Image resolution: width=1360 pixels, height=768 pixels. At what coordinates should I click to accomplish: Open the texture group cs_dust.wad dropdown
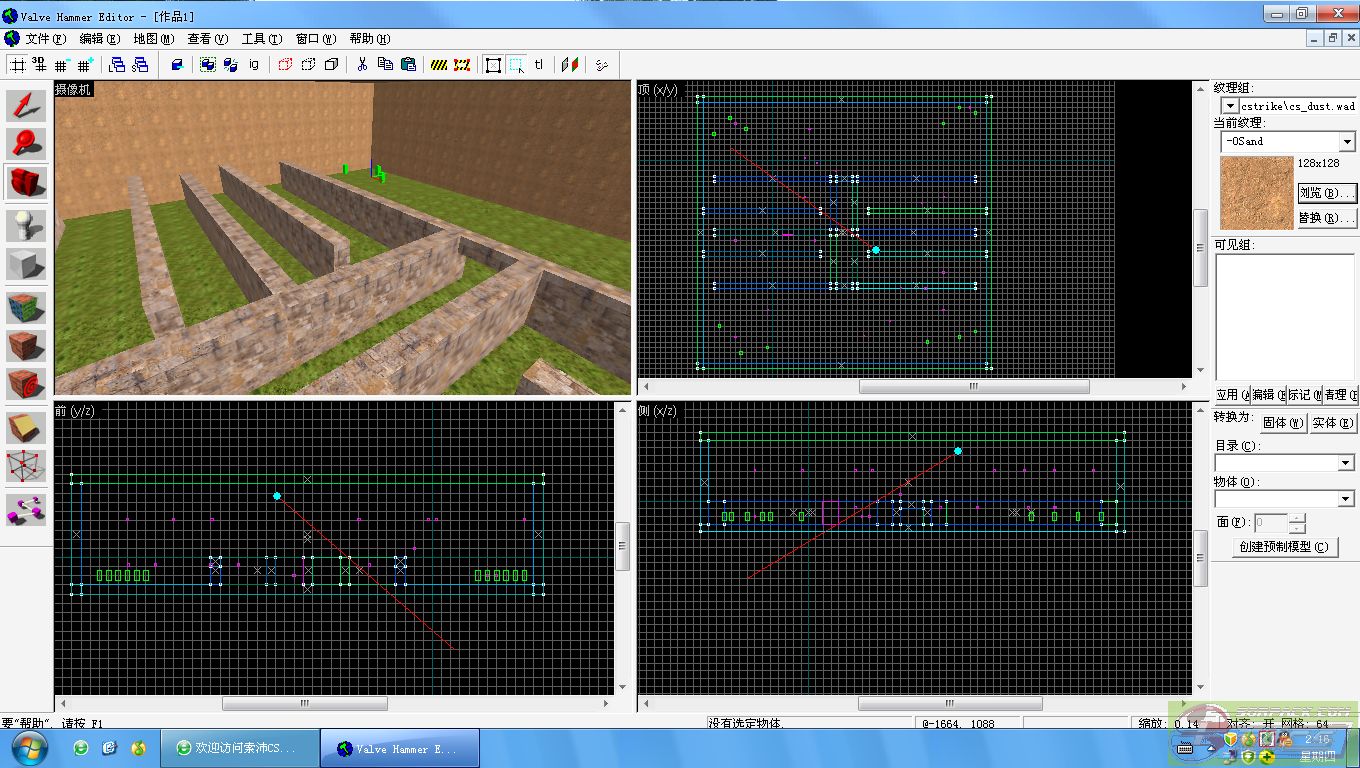pos(1229,106)
